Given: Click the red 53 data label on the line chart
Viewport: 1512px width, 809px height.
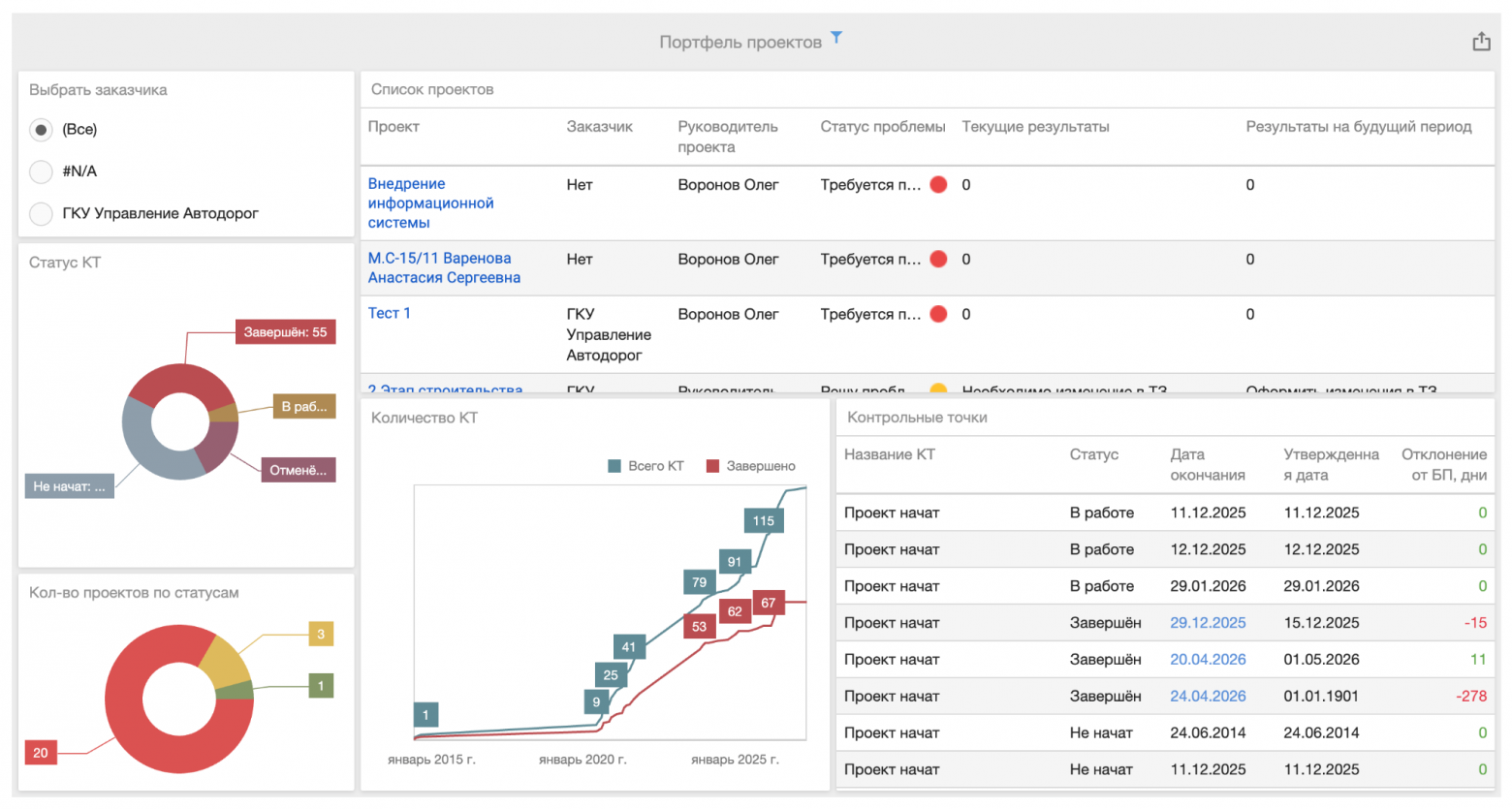Looking at the screenshot, I should (700, 627).
